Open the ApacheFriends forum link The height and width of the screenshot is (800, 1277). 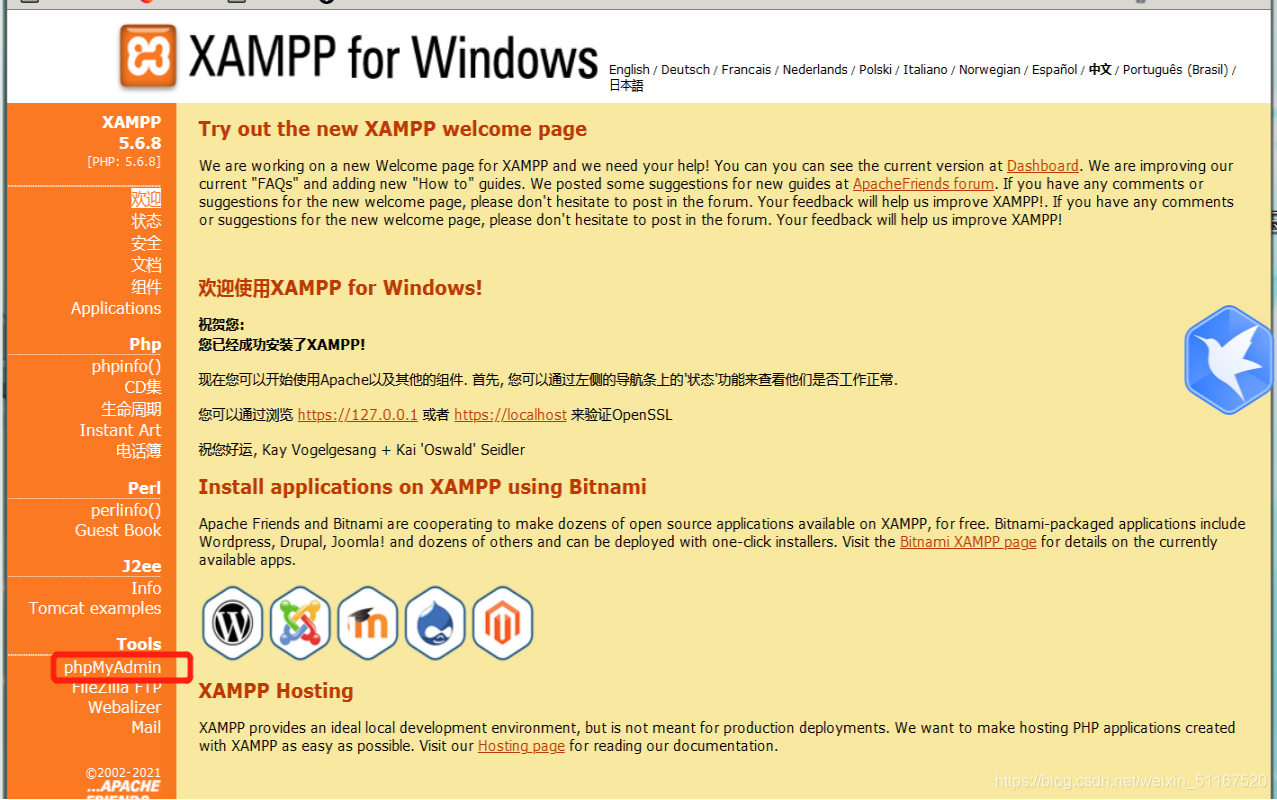(x=923, y=184)
